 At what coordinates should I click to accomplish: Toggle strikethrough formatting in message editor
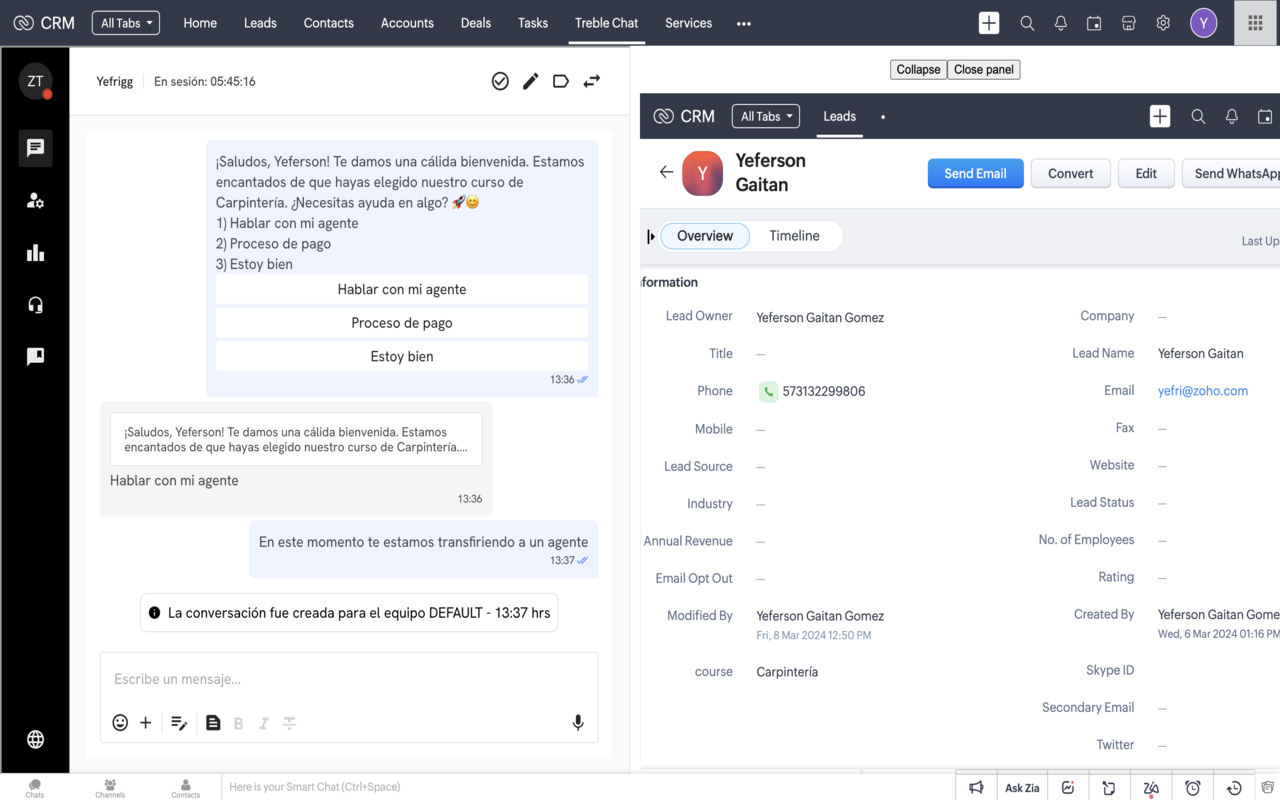[290, 723]
